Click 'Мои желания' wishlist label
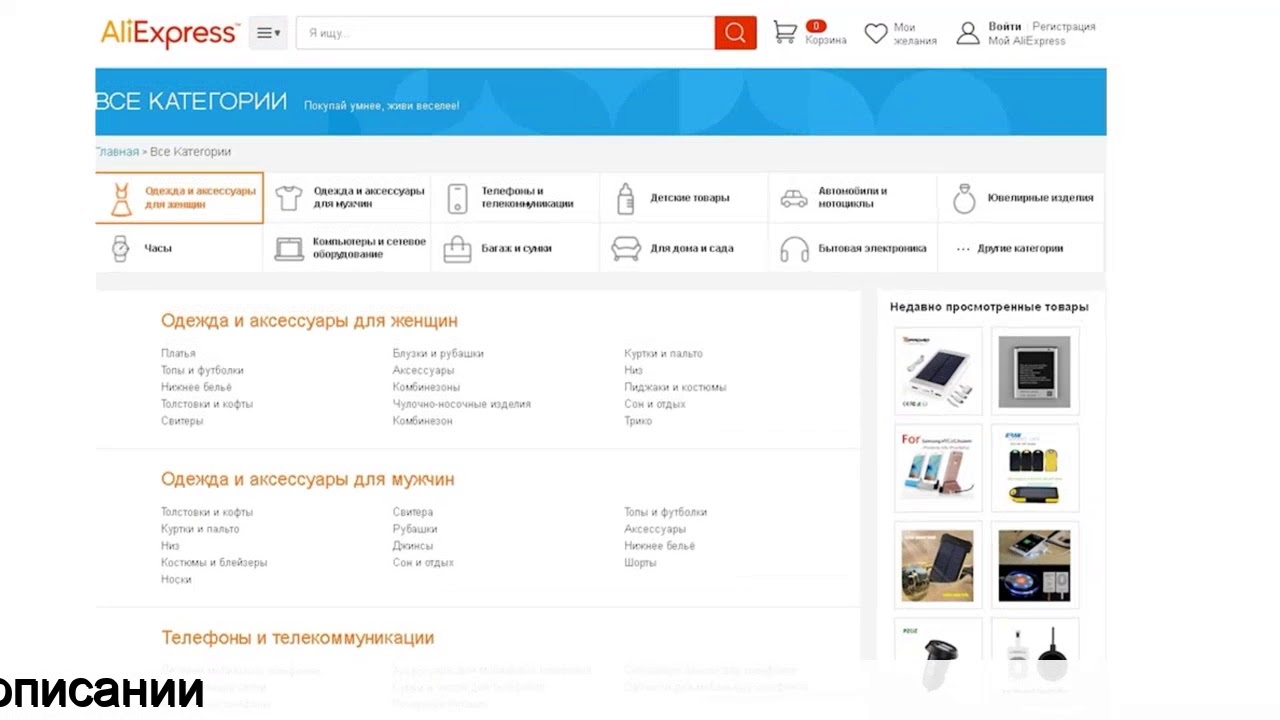1280x720 pixels. coord(915,34)
